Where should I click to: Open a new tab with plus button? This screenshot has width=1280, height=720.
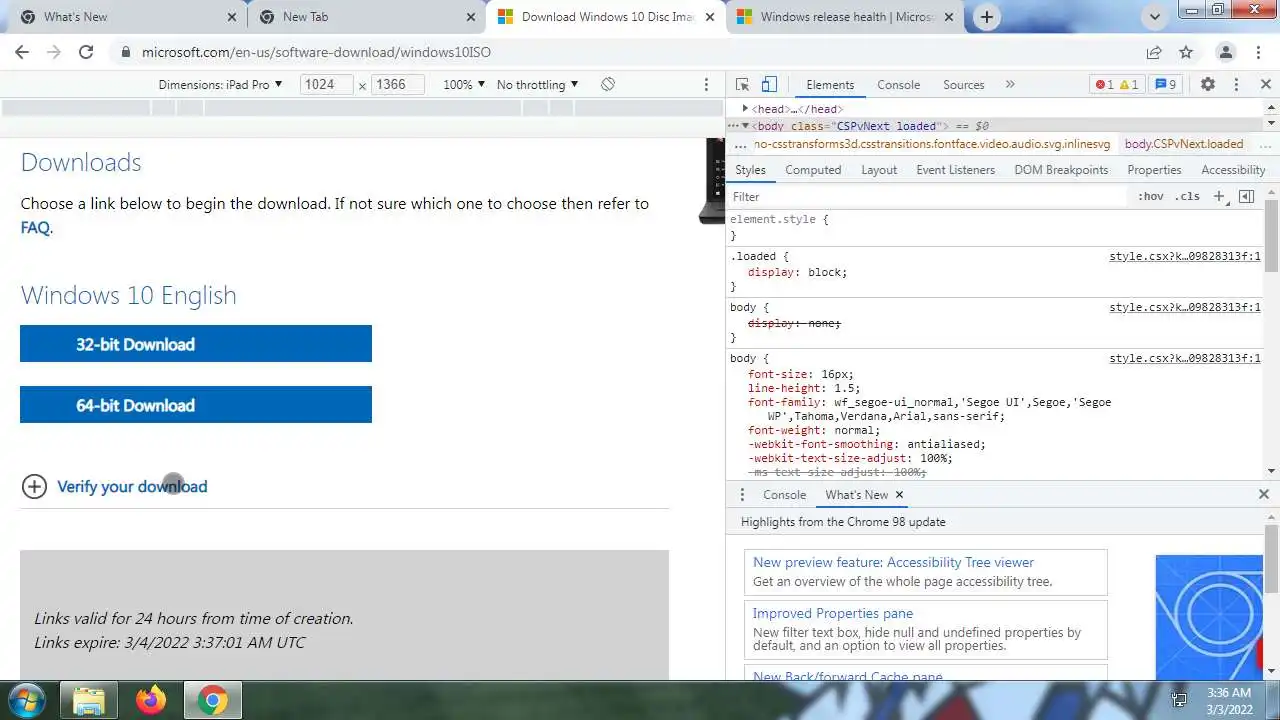[987, 17]
